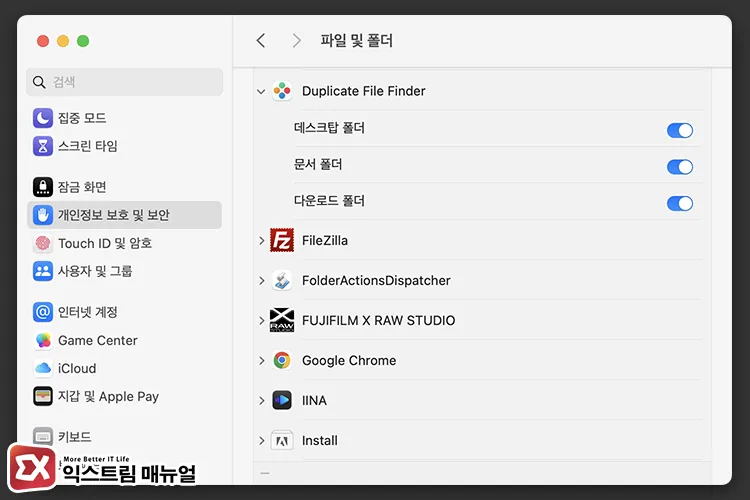Viewport: 750px width, 500px height.
Task: Expand FolderActionsDispatcher permissions
Action: pyautogui.click(x=262, y=280)
